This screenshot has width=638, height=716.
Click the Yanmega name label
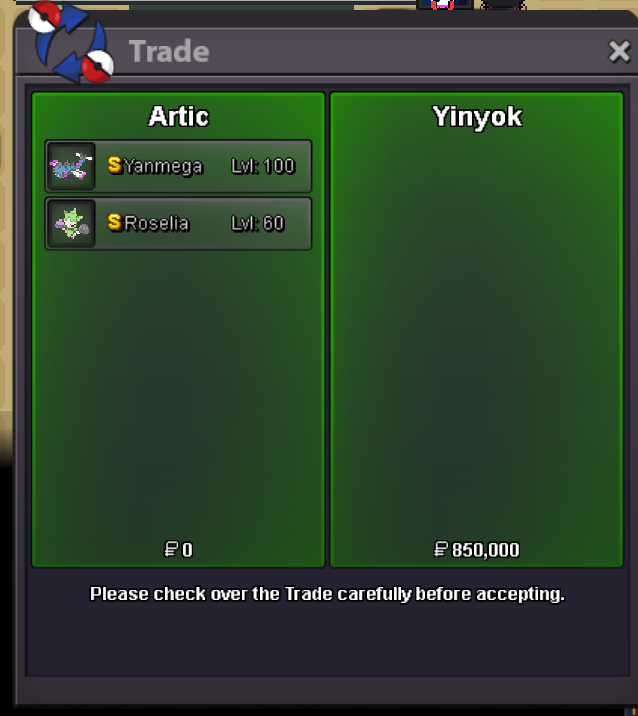[163, 166]
